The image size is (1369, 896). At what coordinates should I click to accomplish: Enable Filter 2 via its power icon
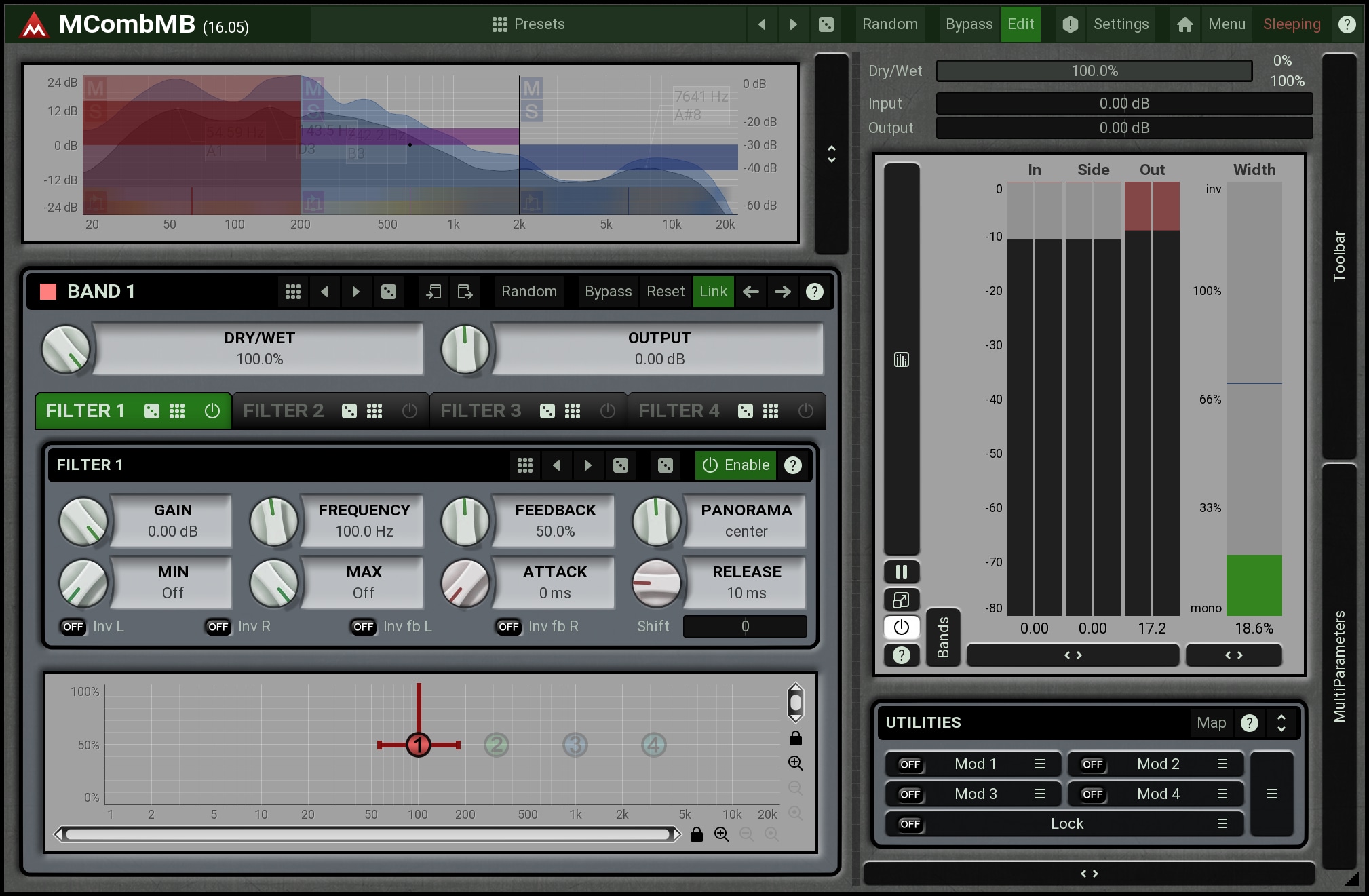tap(409, 411)
